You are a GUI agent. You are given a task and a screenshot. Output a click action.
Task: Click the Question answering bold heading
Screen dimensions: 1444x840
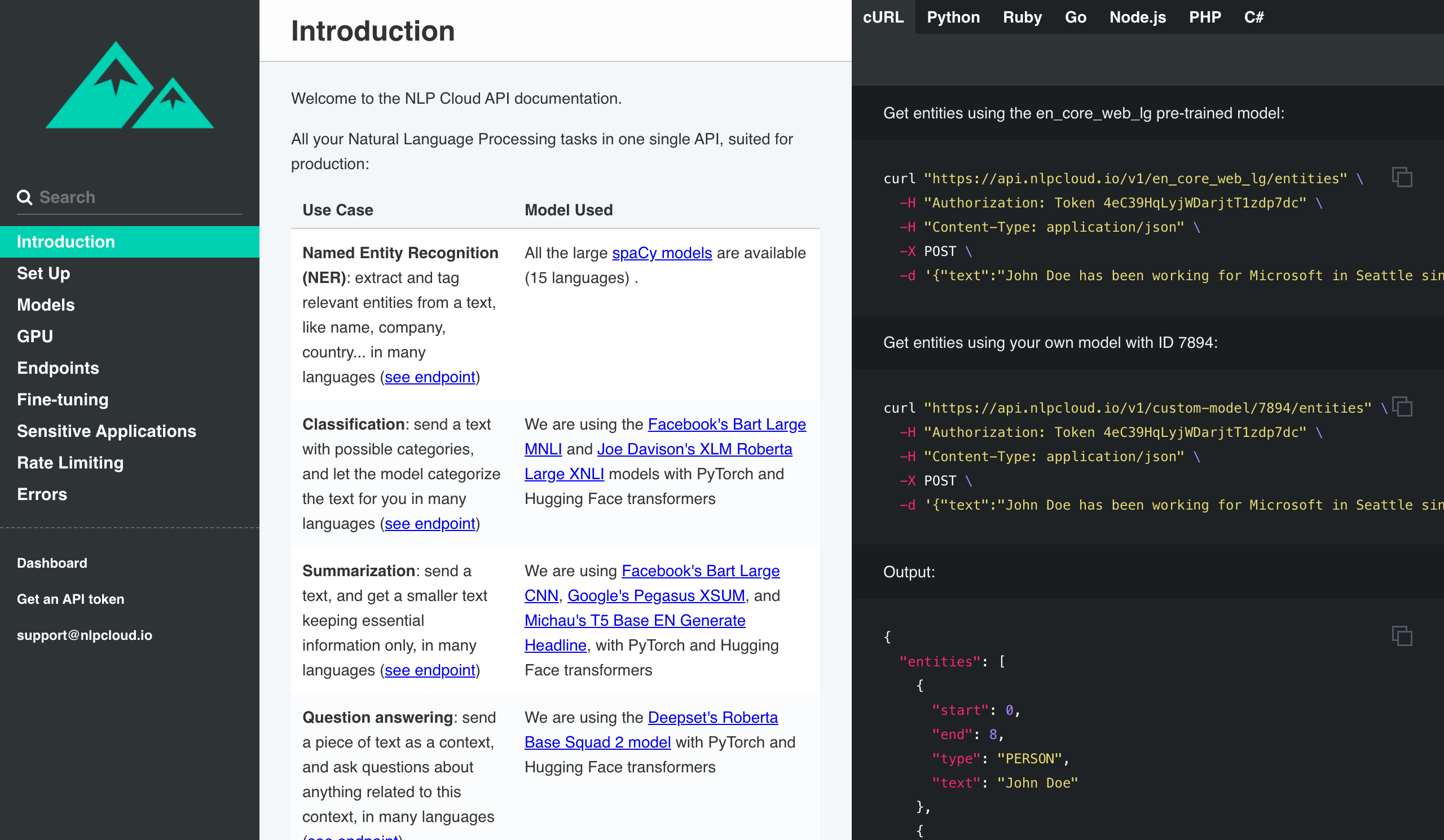point(377,718)
